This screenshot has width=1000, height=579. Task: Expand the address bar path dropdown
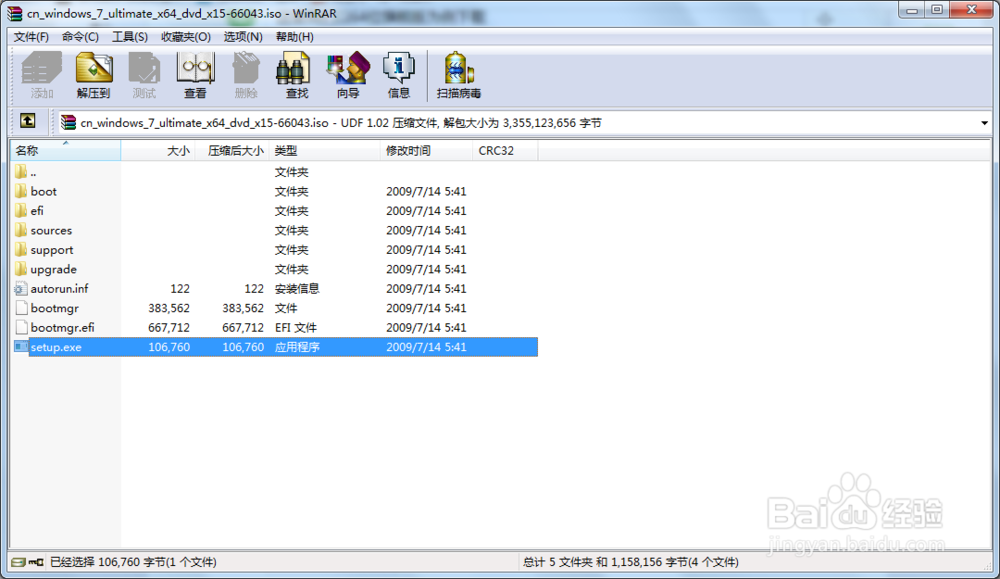(x=984, y=123)
